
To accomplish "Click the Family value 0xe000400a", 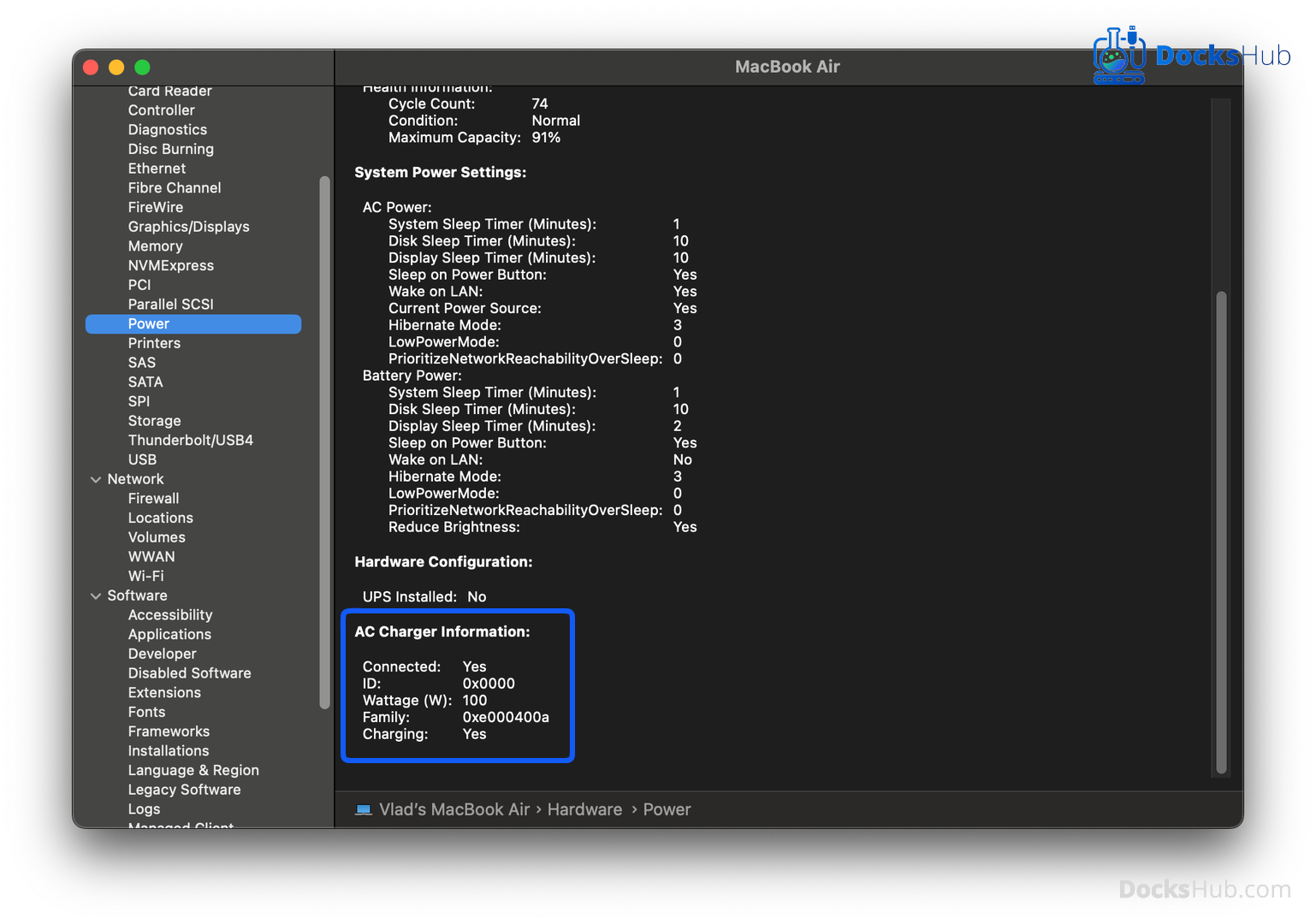I will pos(506,717).
